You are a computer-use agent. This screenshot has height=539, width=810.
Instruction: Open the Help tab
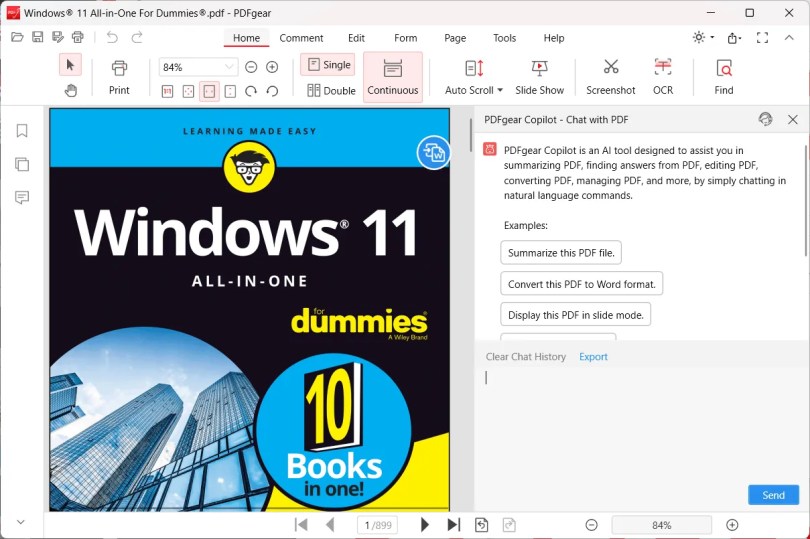pyautogui.click(x=554, y=38)
